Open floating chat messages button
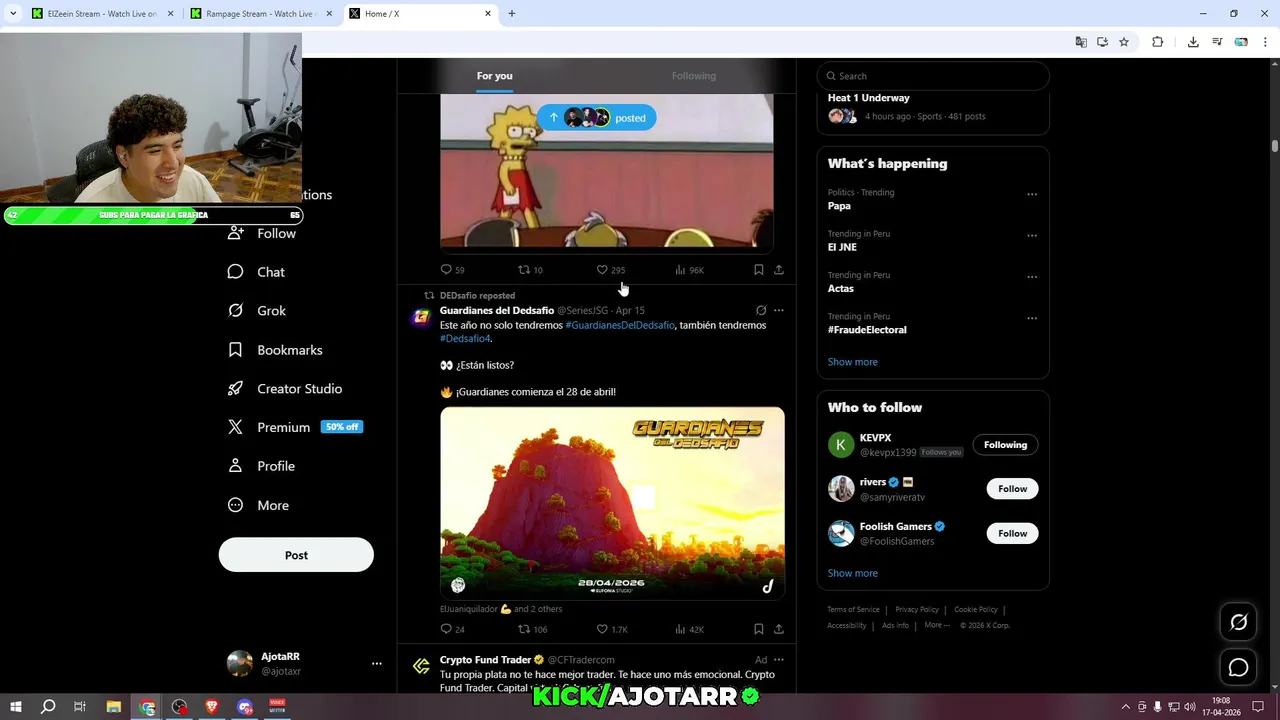Image resolution: width=1280 pixels, height=720 pixels. [x=1238, y=667]
